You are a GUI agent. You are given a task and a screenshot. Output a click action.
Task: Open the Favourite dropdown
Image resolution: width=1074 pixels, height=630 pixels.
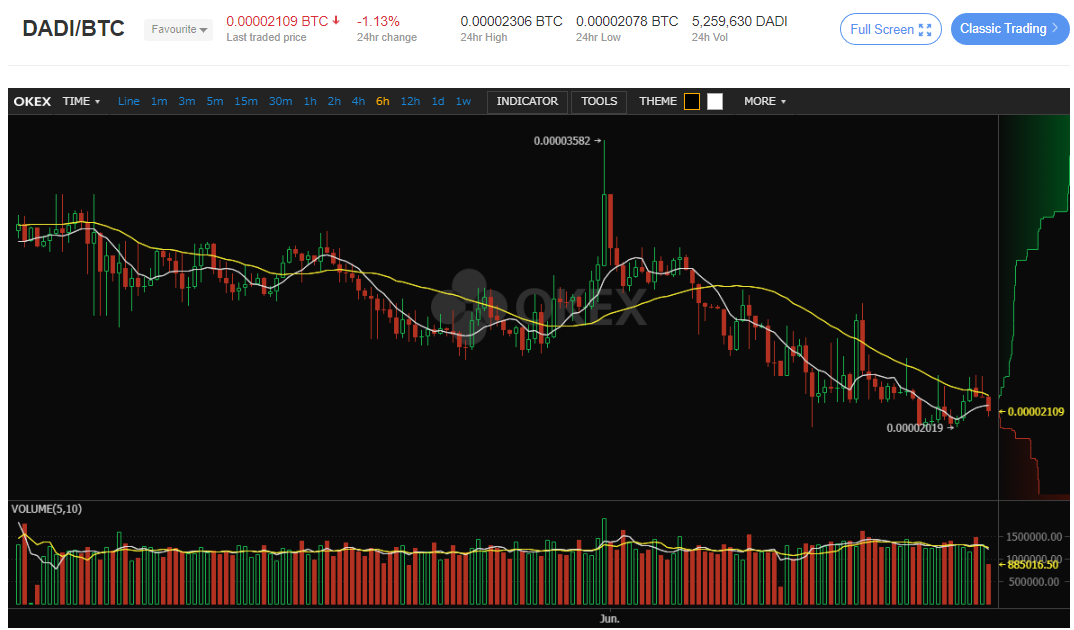179,30
